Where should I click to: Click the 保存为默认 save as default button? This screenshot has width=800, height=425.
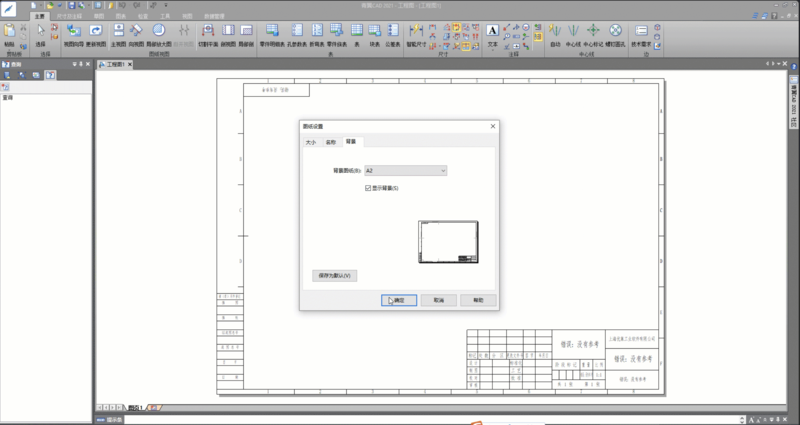[x=333, y=274]
